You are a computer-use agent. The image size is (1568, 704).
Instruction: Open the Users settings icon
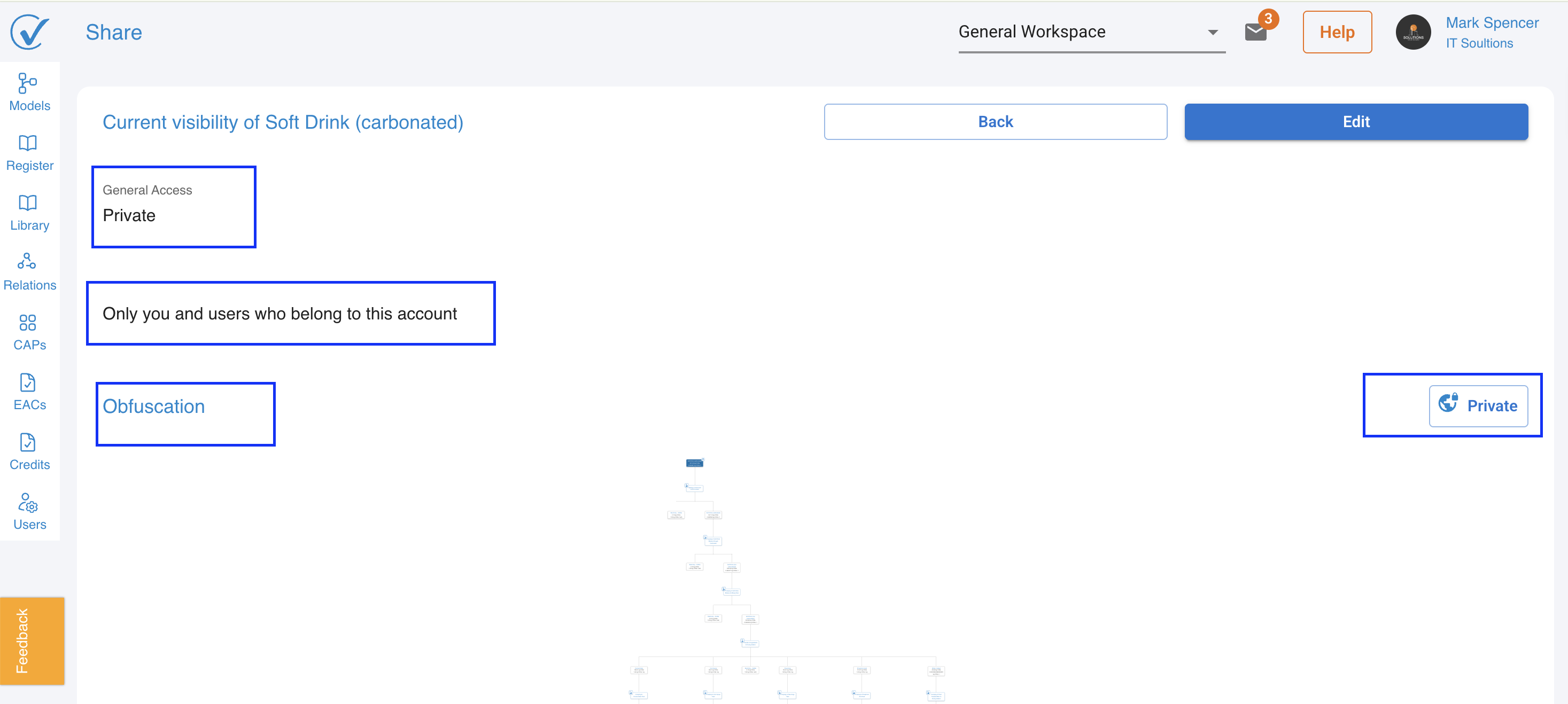click(27, 503)
